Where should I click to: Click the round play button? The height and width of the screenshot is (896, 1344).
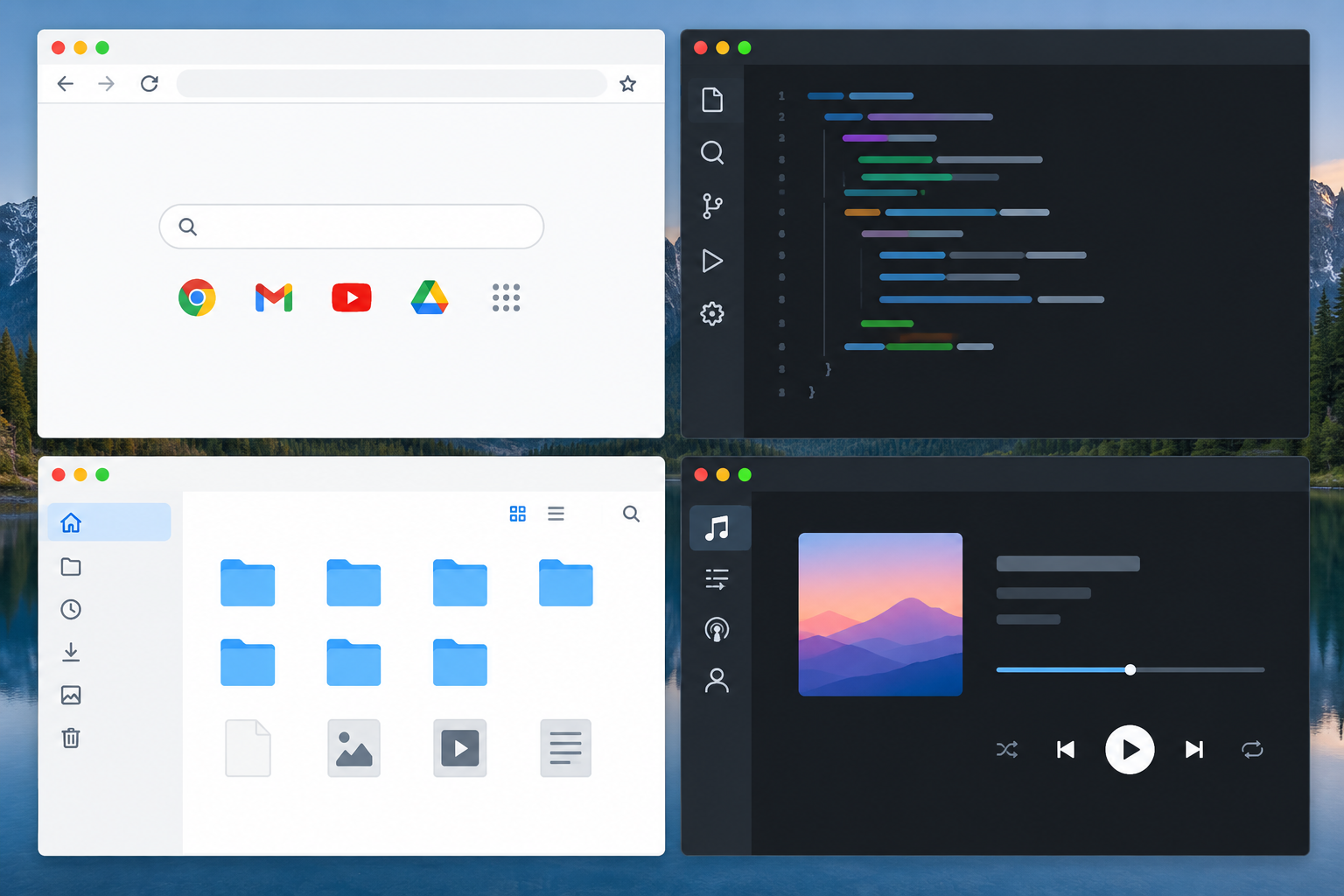(1130, 750)
